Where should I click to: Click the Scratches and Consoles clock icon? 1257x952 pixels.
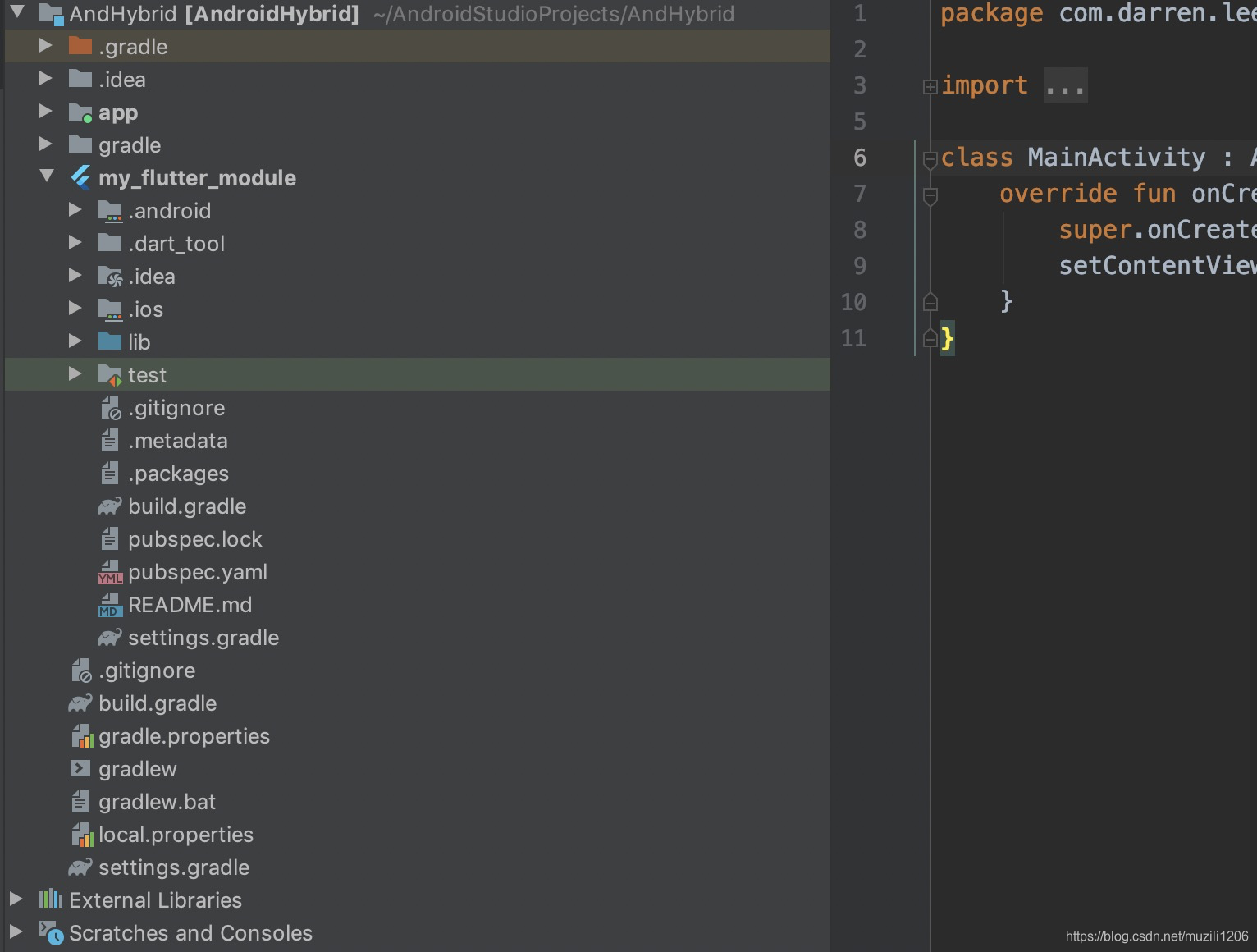pos(51,933)
